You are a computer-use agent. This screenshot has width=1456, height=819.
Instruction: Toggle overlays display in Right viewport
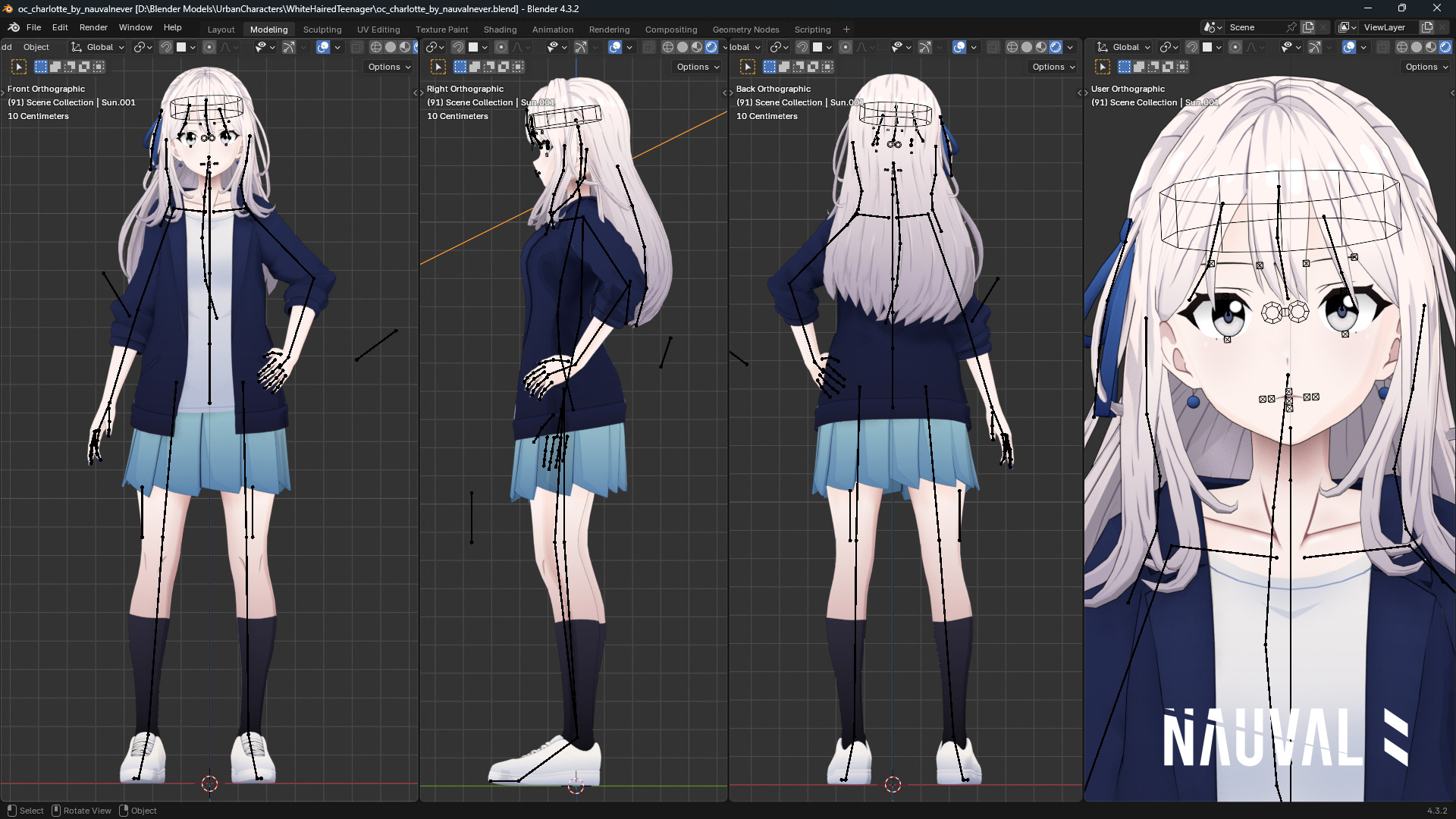point(615,47)
